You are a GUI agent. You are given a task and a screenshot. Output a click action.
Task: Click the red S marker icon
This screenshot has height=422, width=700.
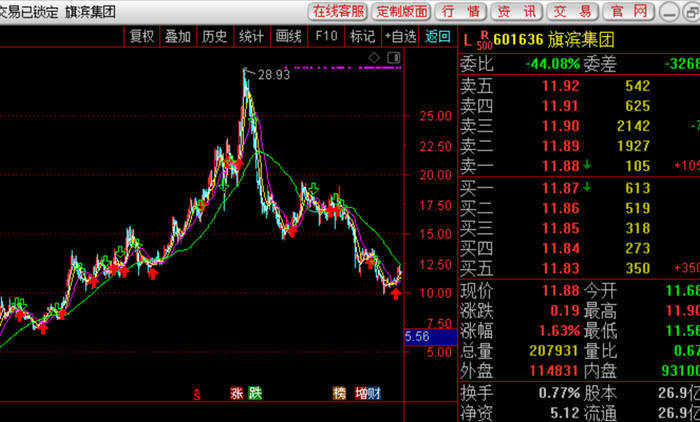point(197,394)
